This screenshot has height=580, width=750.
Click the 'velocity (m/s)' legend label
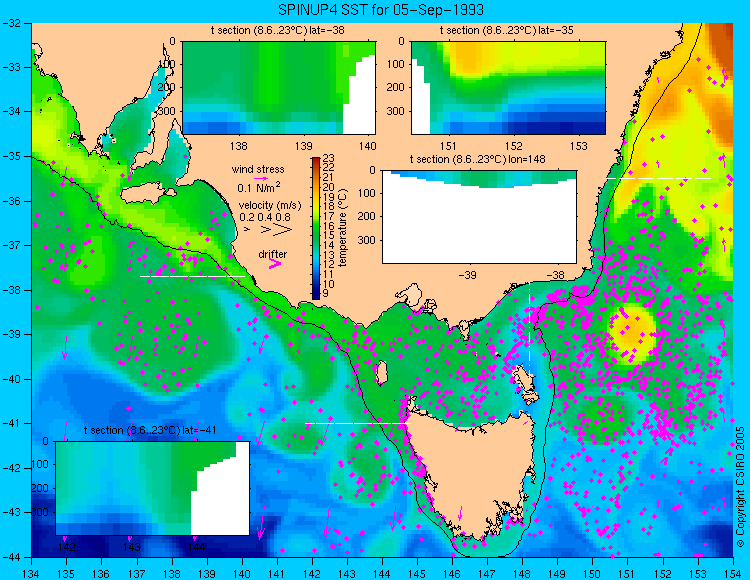click(270, 206)
